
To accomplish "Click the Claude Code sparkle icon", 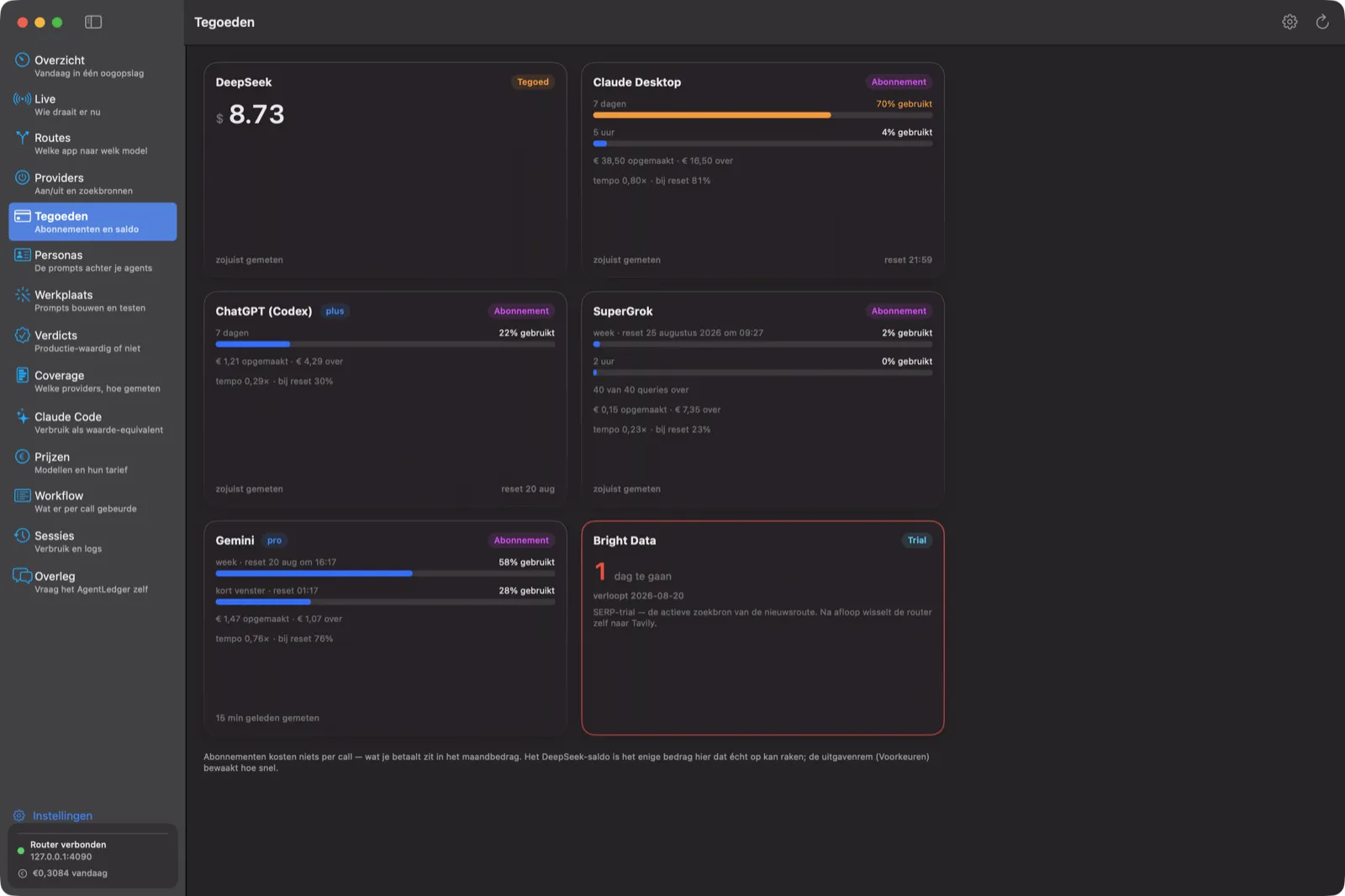I will [x=23, y=416].
